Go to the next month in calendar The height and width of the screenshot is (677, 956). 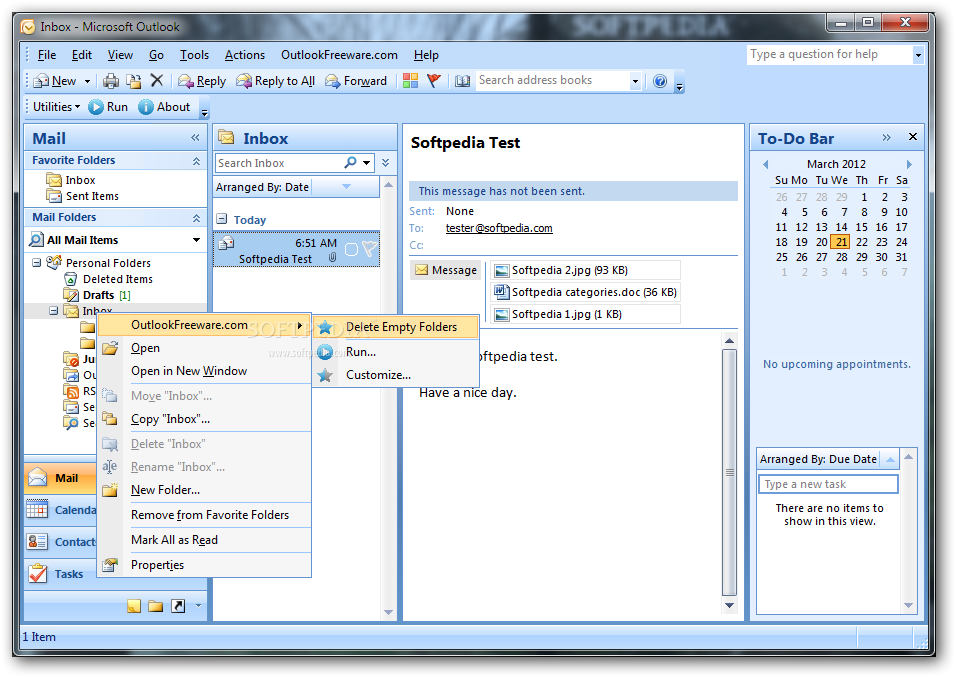(909, 164)
